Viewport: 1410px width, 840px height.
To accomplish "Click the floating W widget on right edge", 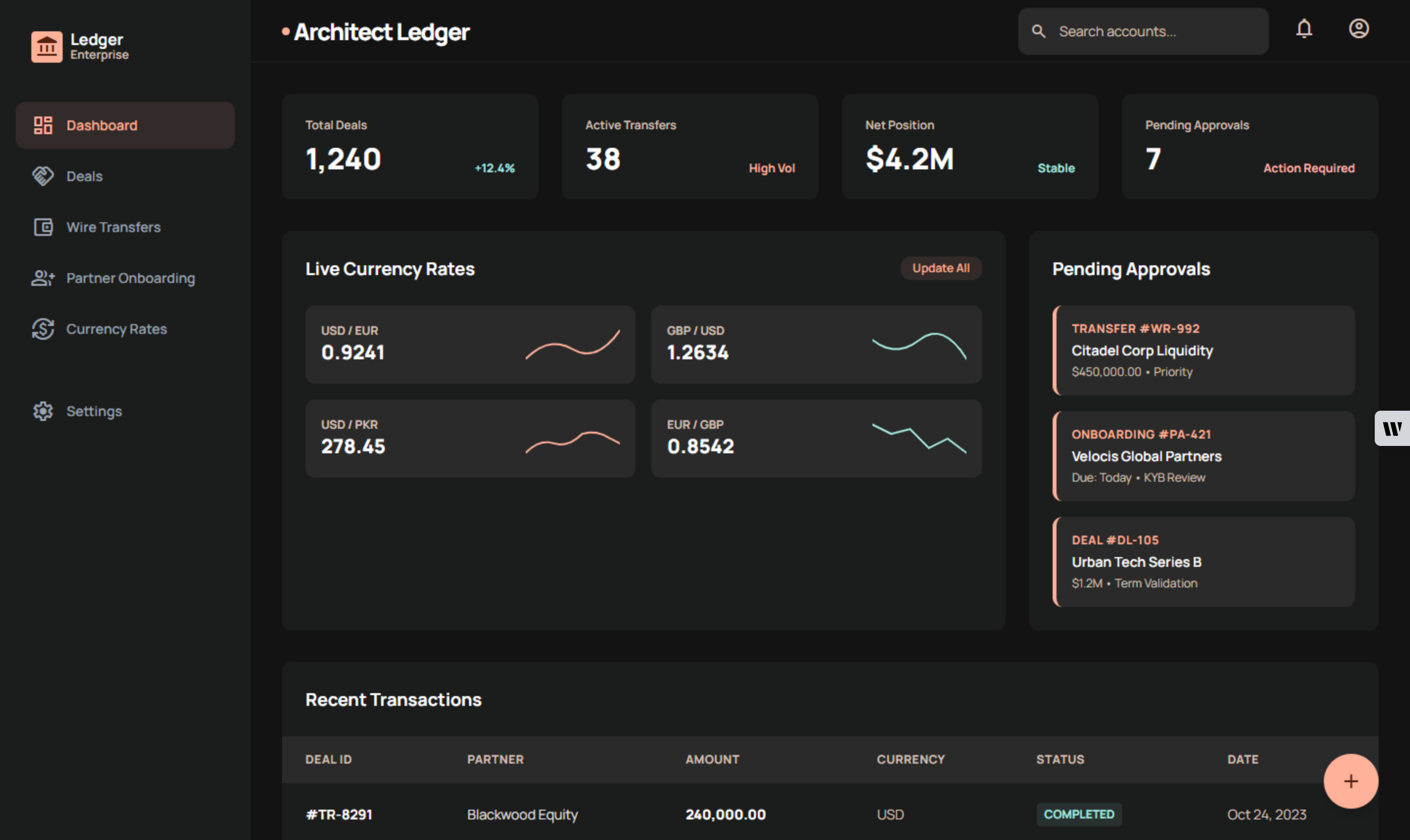I will point(1392,428).
